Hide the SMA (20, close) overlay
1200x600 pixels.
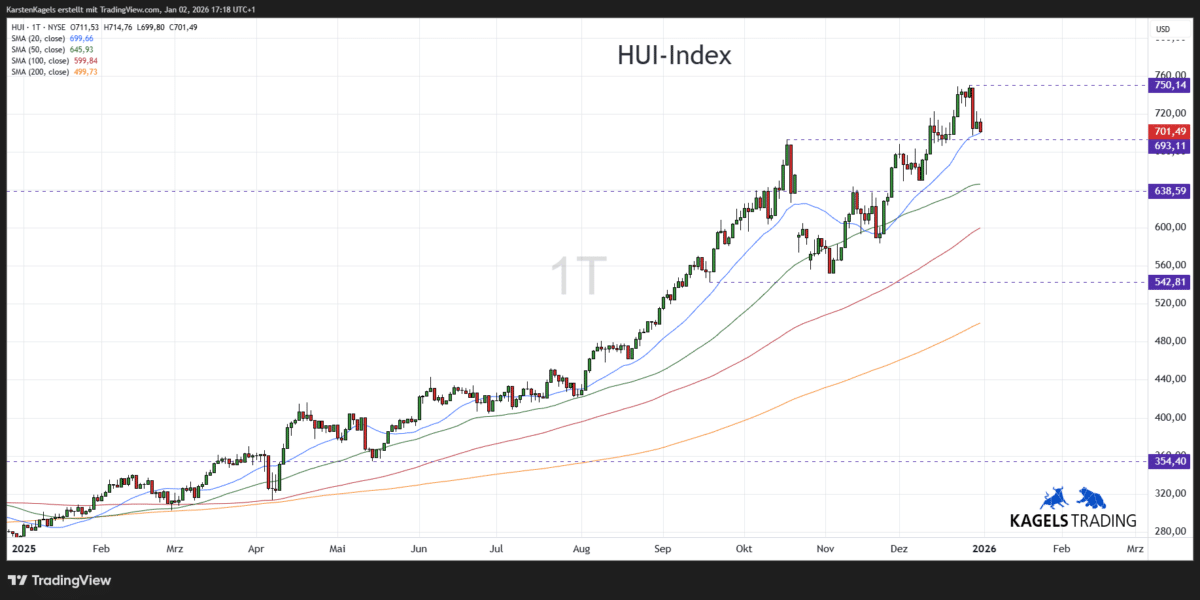[37, 36]
